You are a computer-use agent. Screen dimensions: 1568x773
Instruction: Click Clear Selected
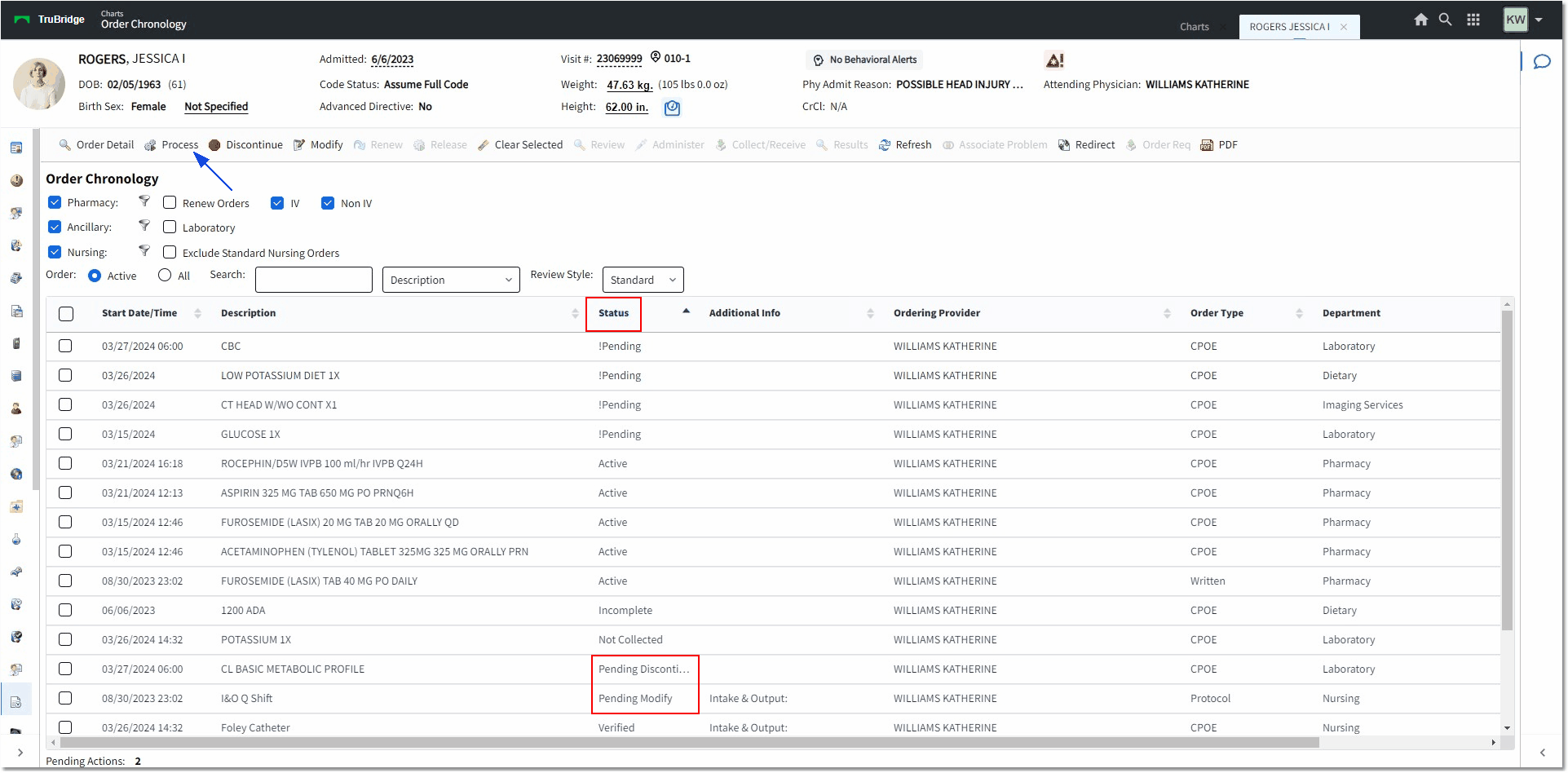(x=520, y=145)
